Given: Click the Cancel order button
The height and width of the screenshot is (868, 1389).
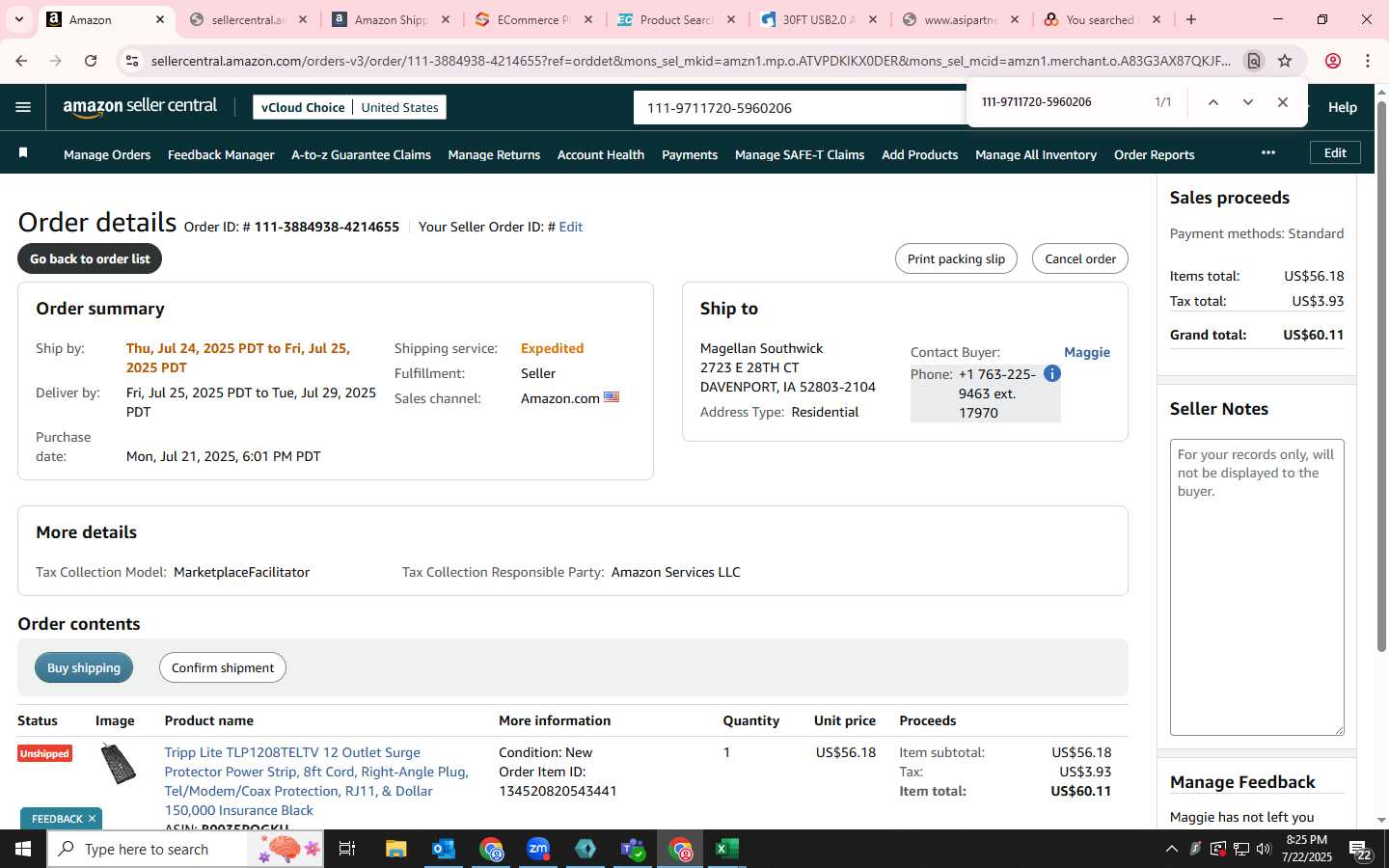Looking at the screenshot, I should pyautogui.click(x=1079, y=258).
